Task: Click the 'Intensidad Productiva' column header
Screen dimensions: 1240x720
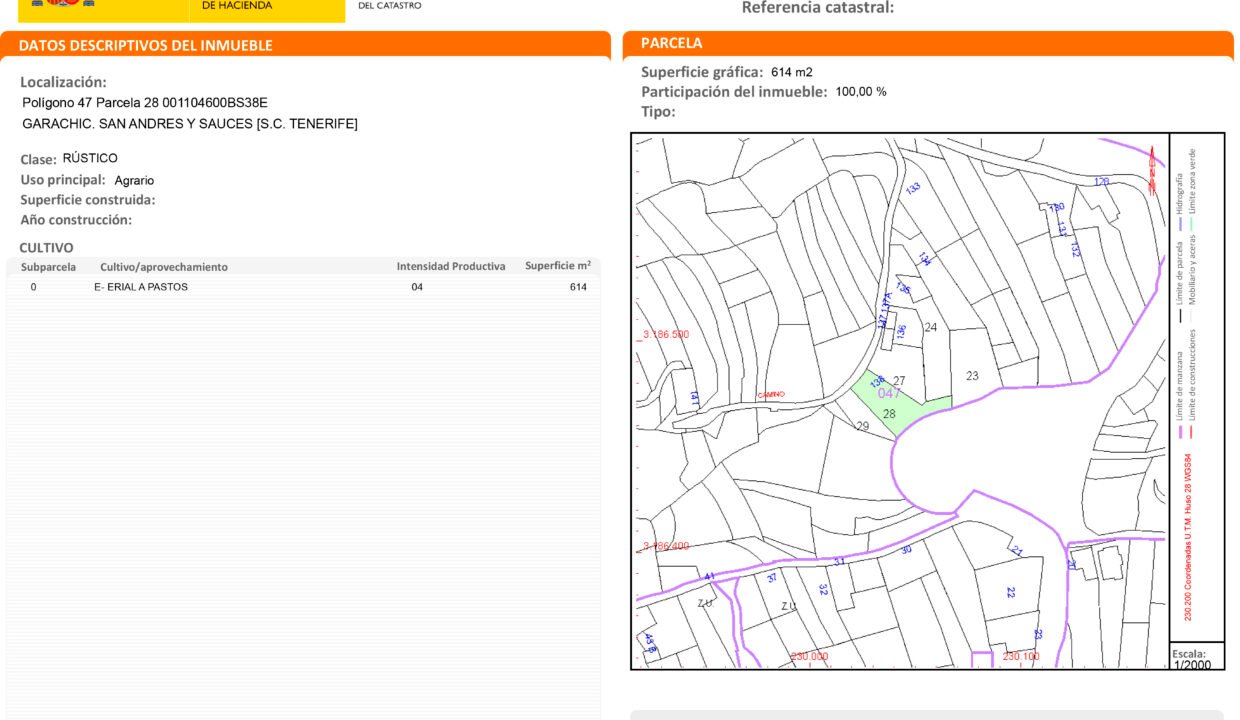Action: [x=451, y=267]
